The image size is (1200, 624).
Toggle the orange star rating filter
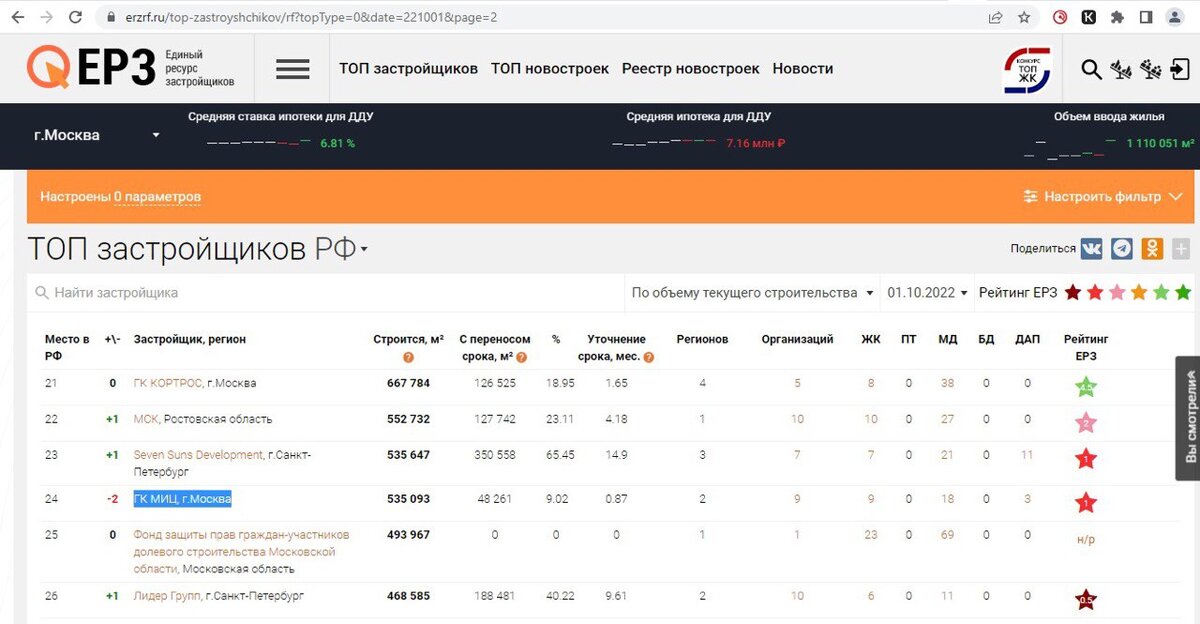1138,292
